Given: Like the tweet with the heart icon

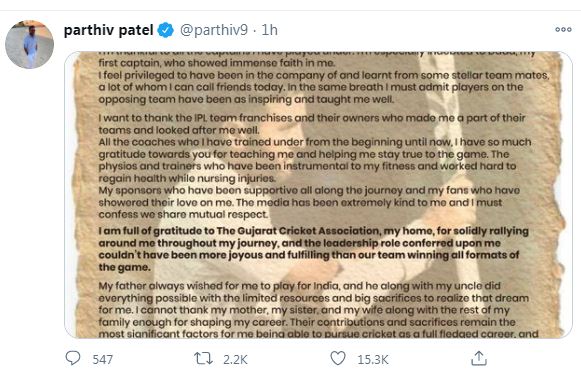Looking at the screenshot, I should 338,358.
